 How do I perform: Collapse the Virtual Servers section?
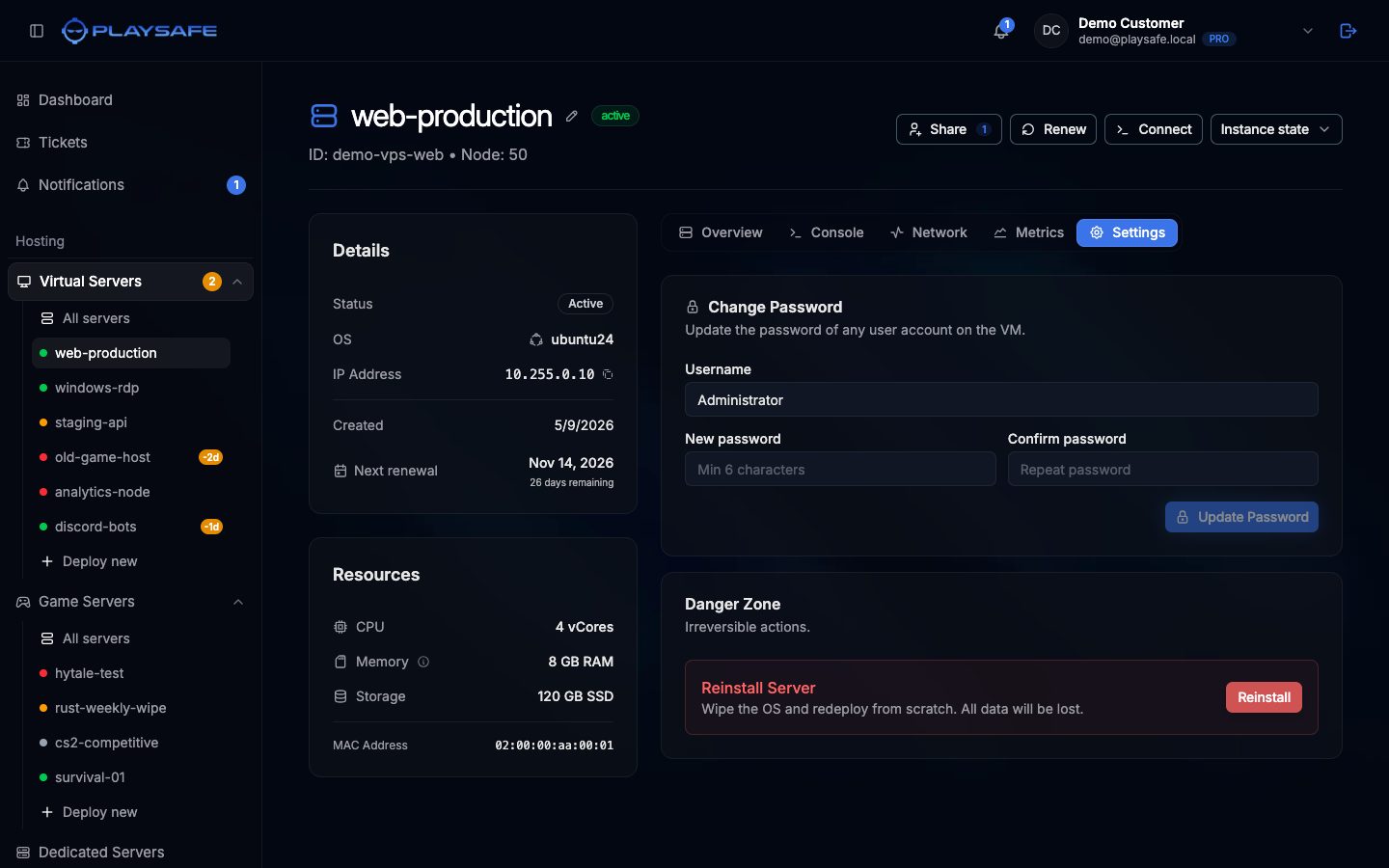(x=237, y=282)
